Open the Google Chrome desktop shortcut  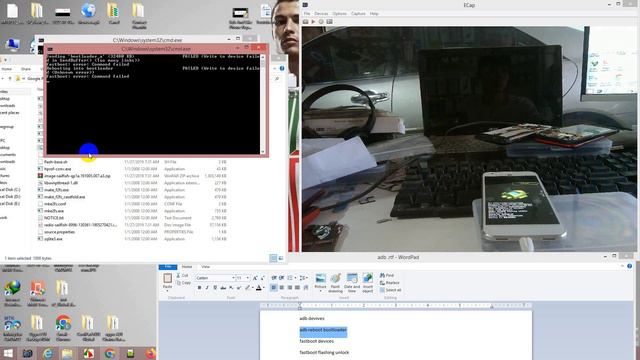63,328
